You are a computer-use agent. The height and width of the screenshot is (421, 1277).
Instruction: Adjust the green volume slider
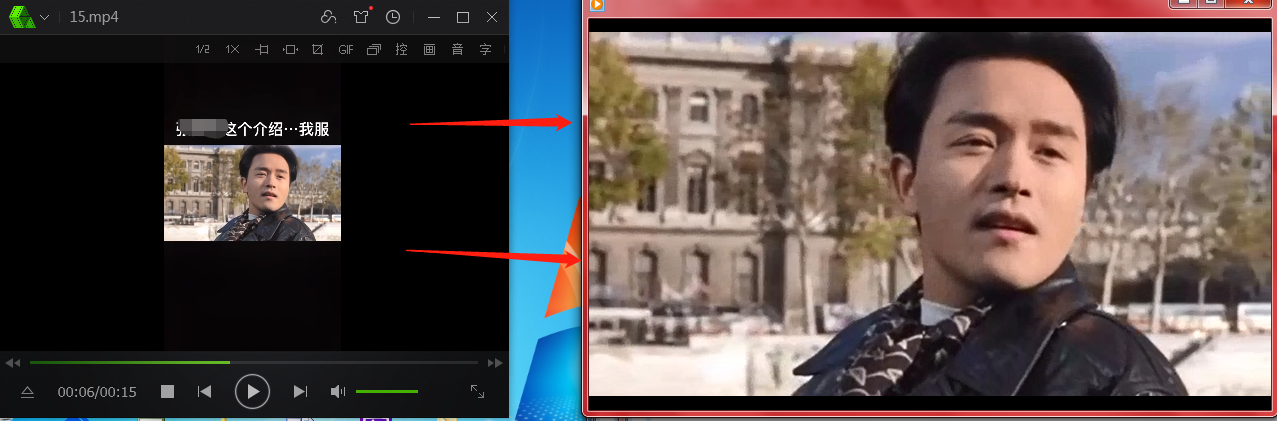click(x=387, y=392)
